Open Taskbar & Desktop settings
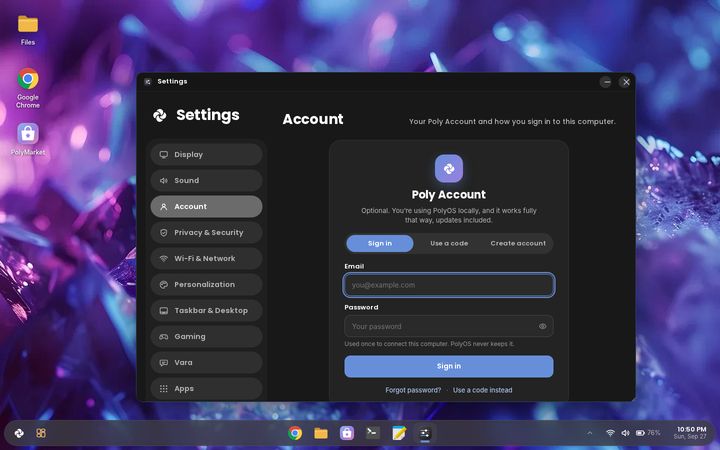Image resolution: width=720 pixels, height=450 pixels. 206,311
